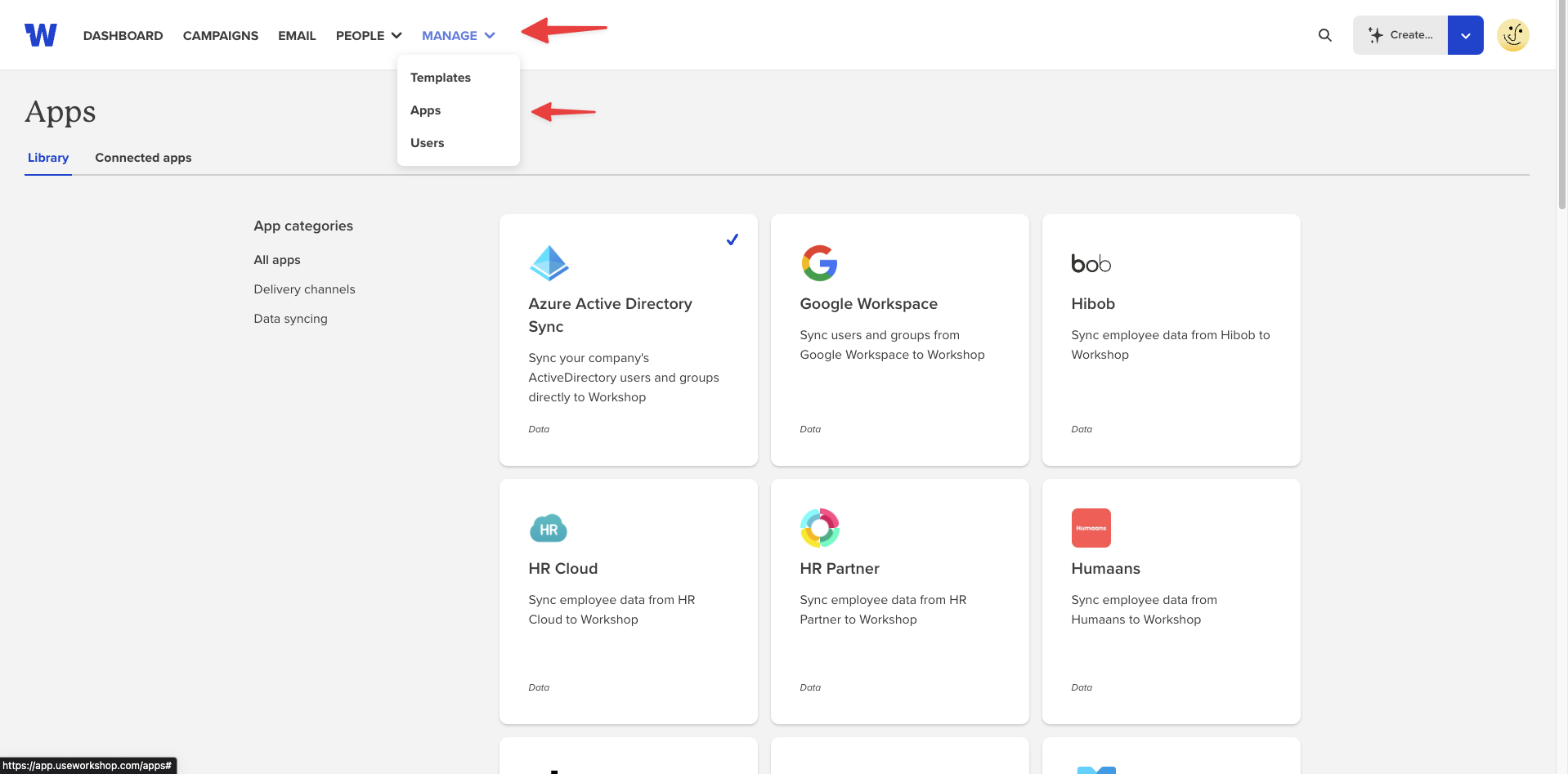
Task: Open the Google Workspace card title
Action: pyautogui.click(x=868, y=303)
